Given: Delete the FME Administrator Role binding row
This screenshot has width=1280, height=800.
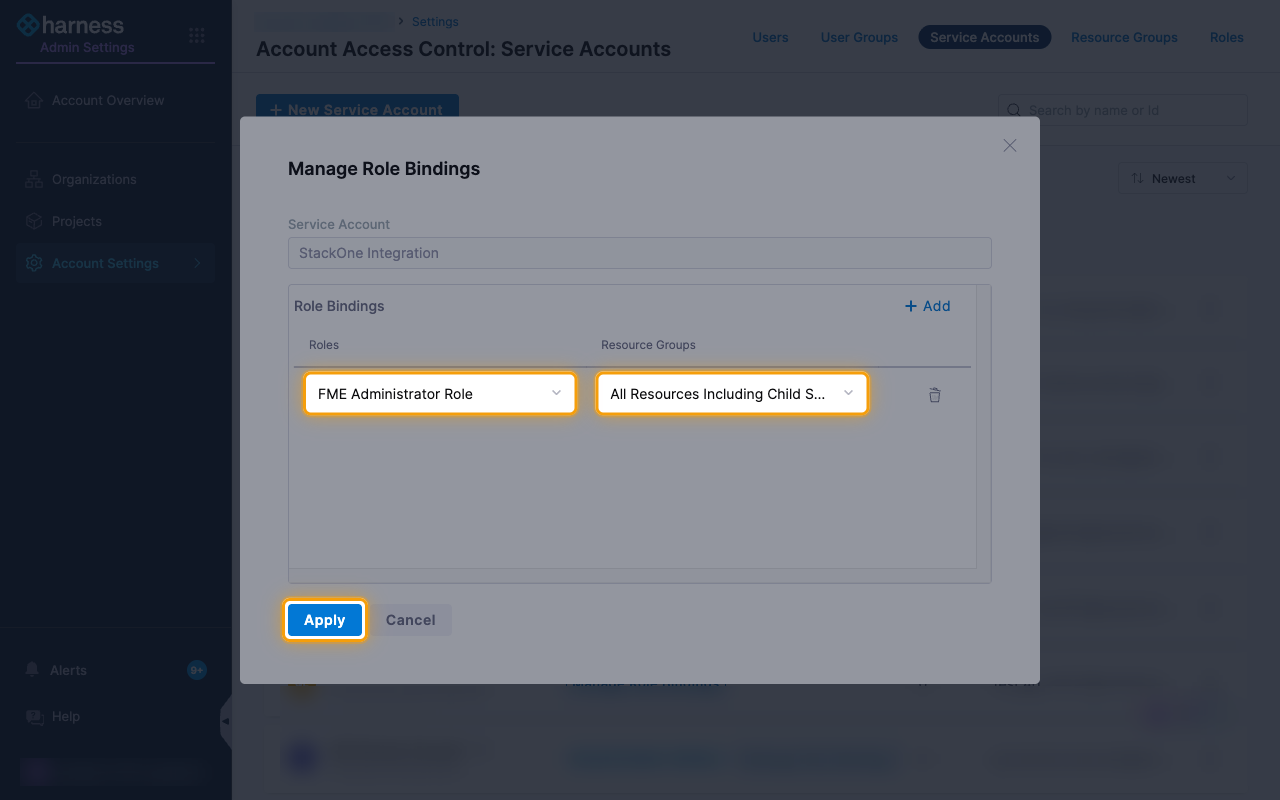Looking at the screenshot, I should click(x=935, y=395).
